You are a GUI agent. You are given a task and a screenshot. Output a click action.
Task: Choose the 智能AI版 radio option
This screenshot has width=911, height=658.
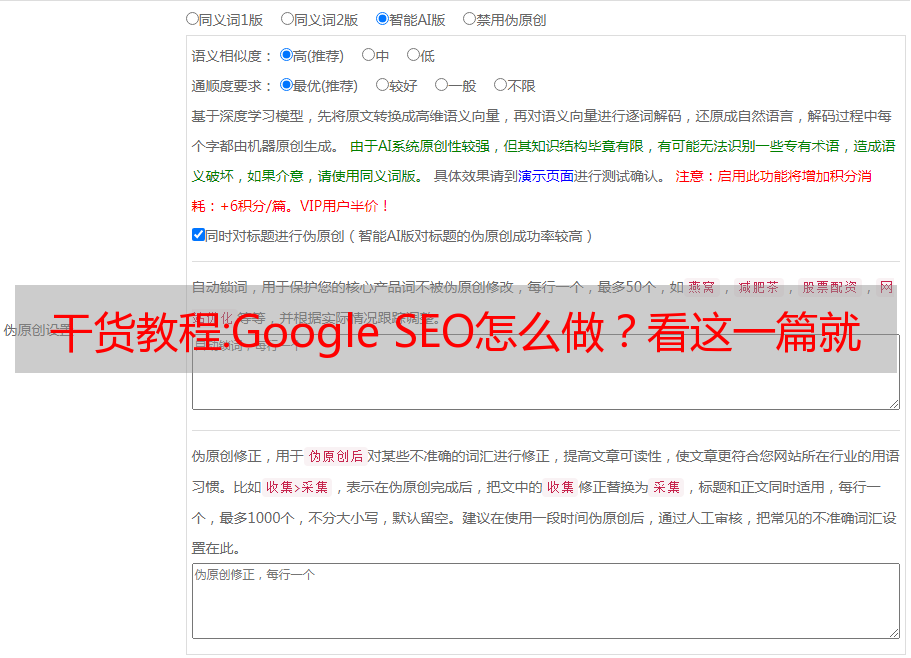(382, 19)
